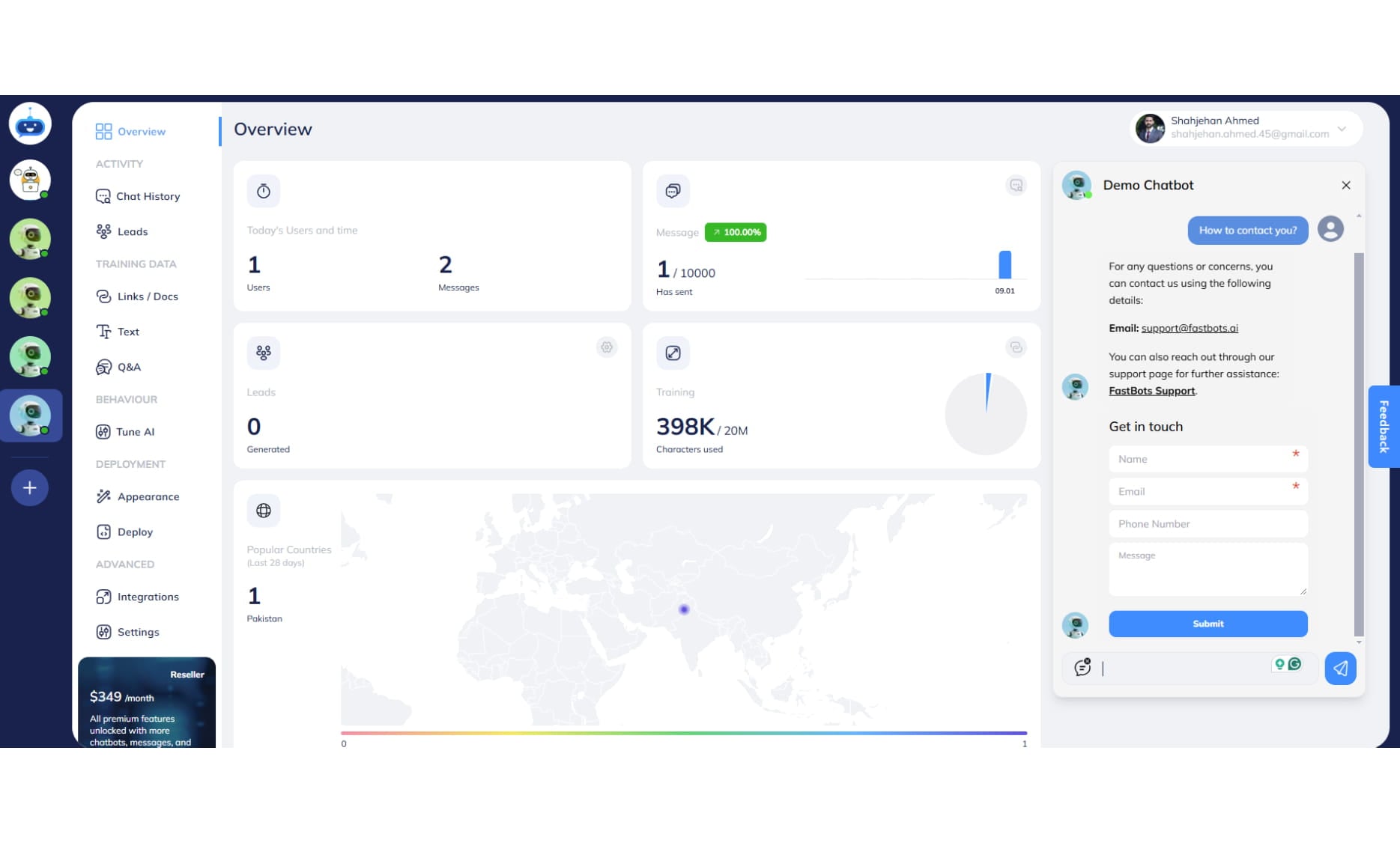1400x843 pixels.
Task: Click the Reseller $349/month plan card
Action: pyautogui.click(x=147, y=702)
